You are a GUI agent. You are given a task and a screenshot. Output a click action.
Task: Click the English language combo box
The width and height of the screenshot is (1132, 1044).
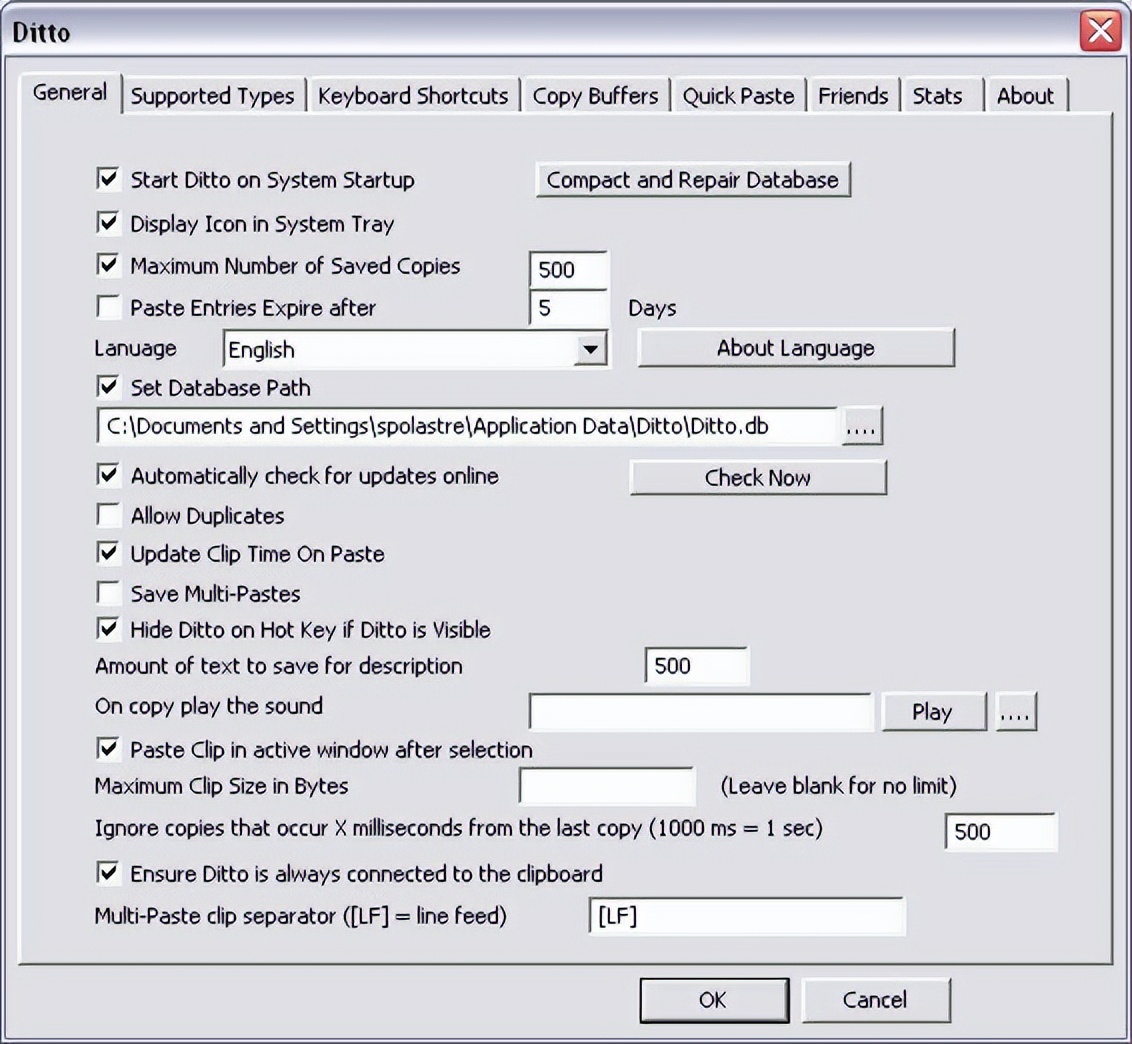415,349
